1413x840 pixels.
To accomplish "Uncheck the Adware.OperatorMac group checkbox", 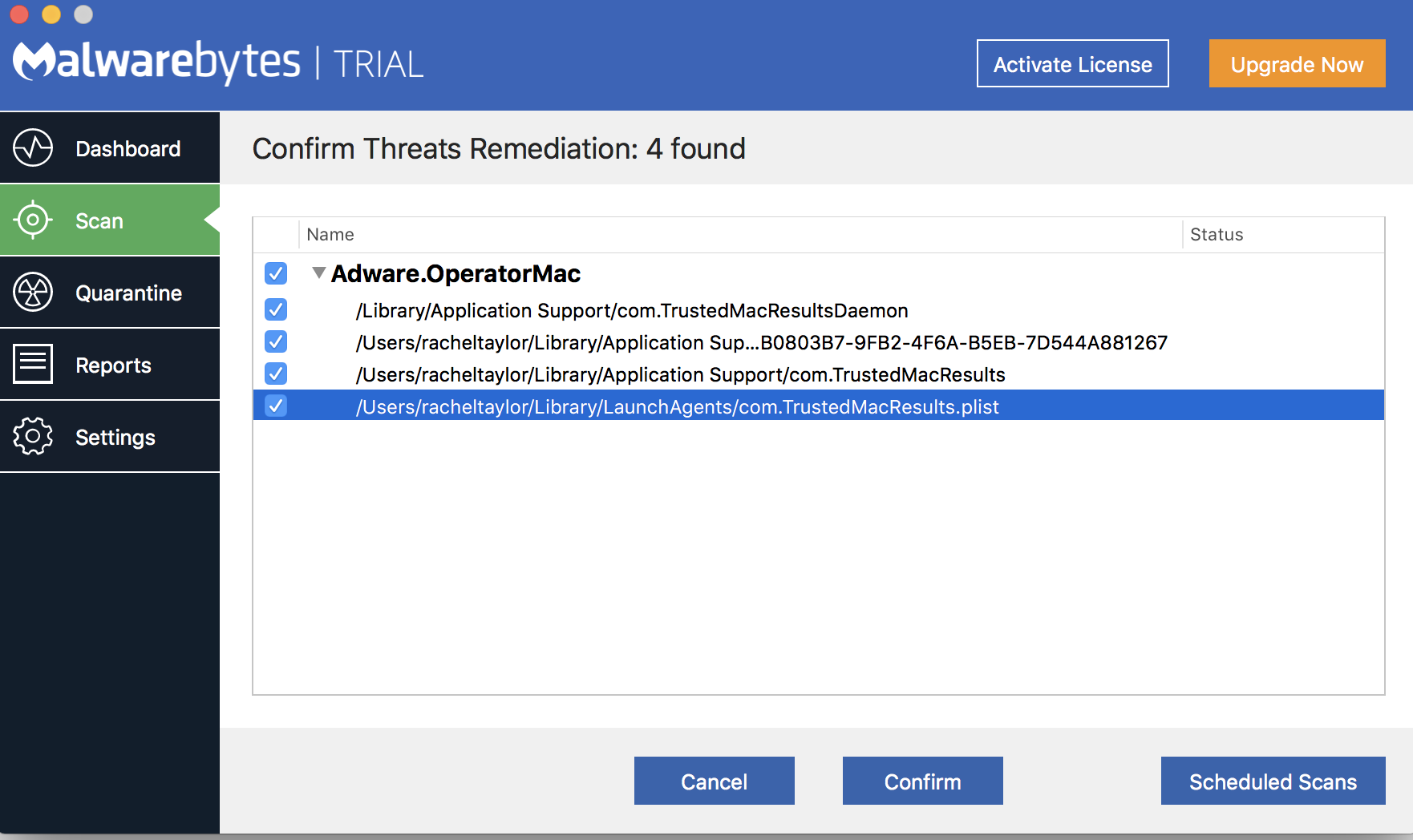I will tap(276, 273).
